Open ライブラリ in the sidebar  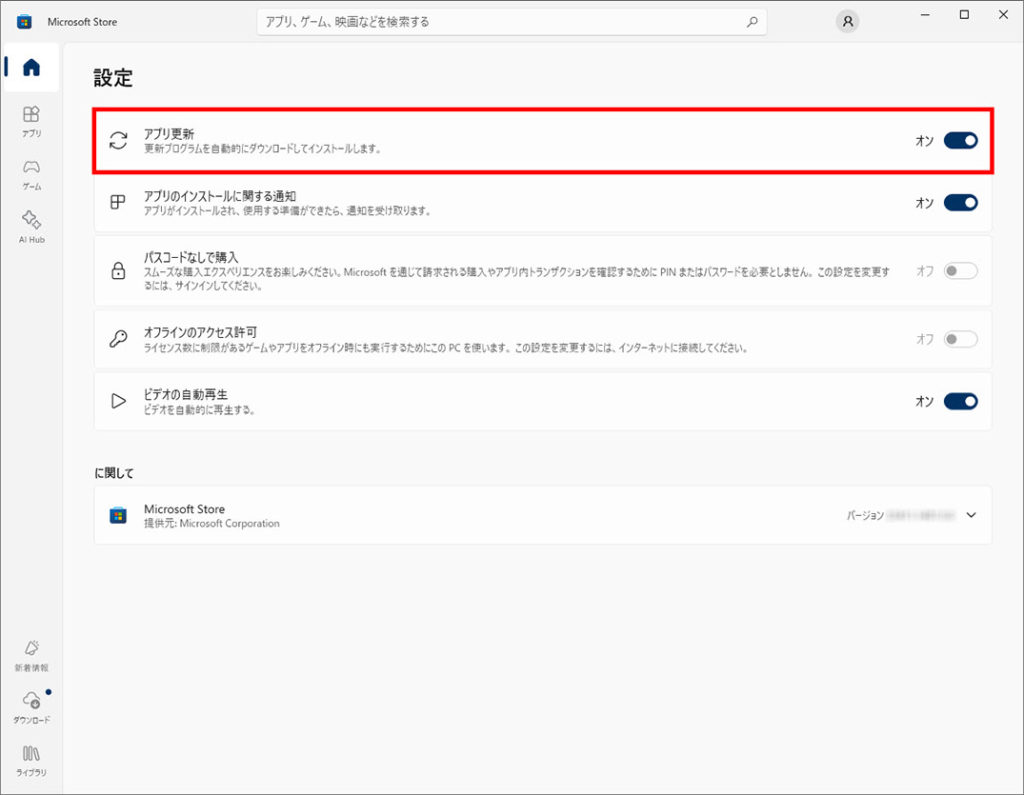[x=31, y=759]
